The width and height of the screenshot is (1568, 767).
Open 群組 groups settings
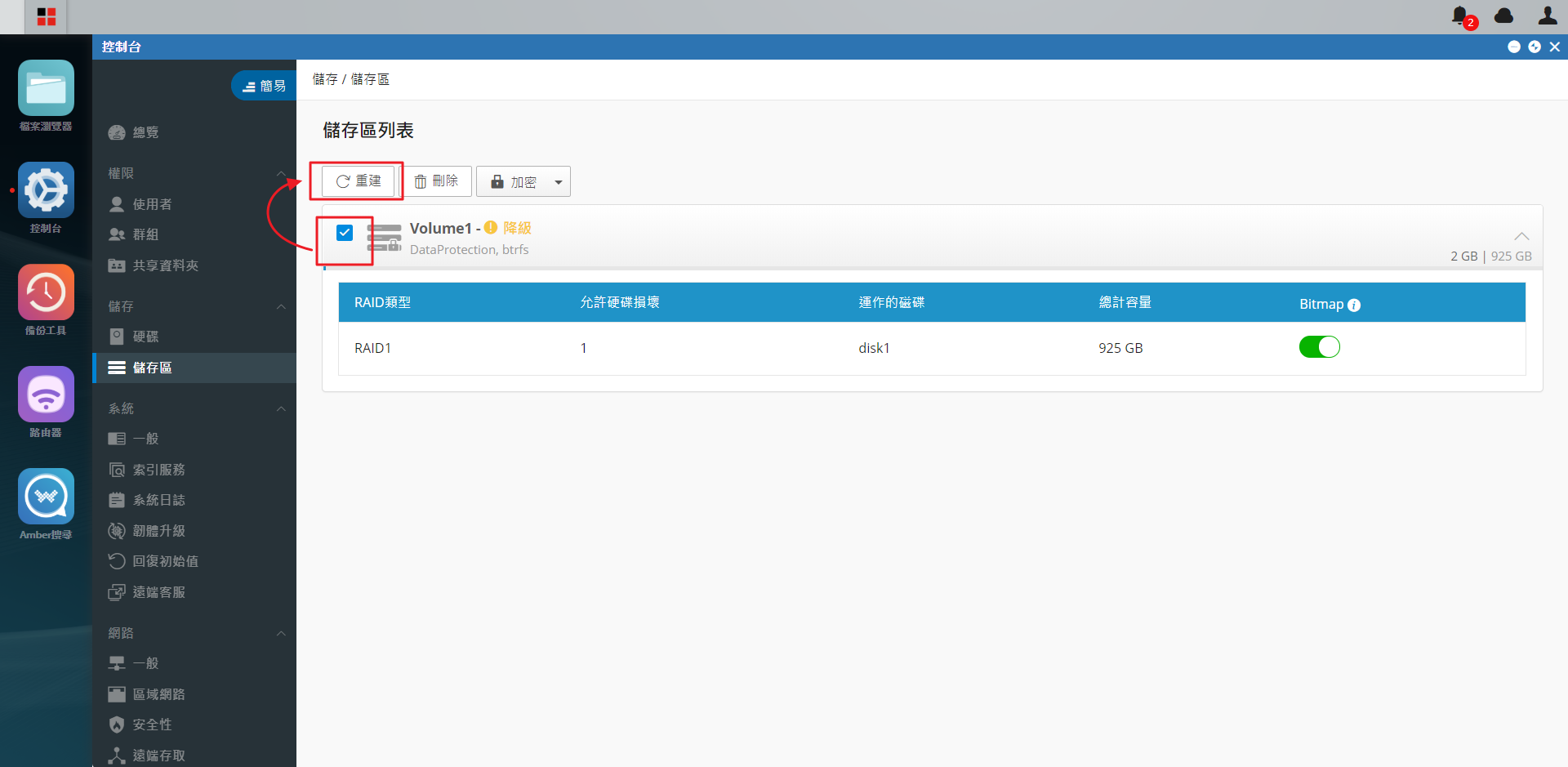click(x=194, y=234)
